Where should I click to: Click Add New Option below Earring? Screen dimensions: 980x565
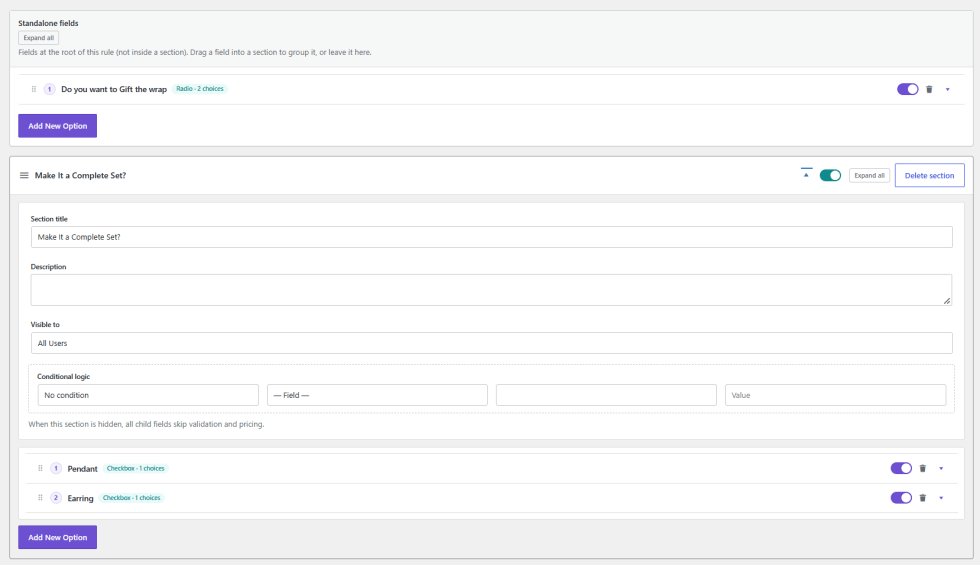point(58,538)
